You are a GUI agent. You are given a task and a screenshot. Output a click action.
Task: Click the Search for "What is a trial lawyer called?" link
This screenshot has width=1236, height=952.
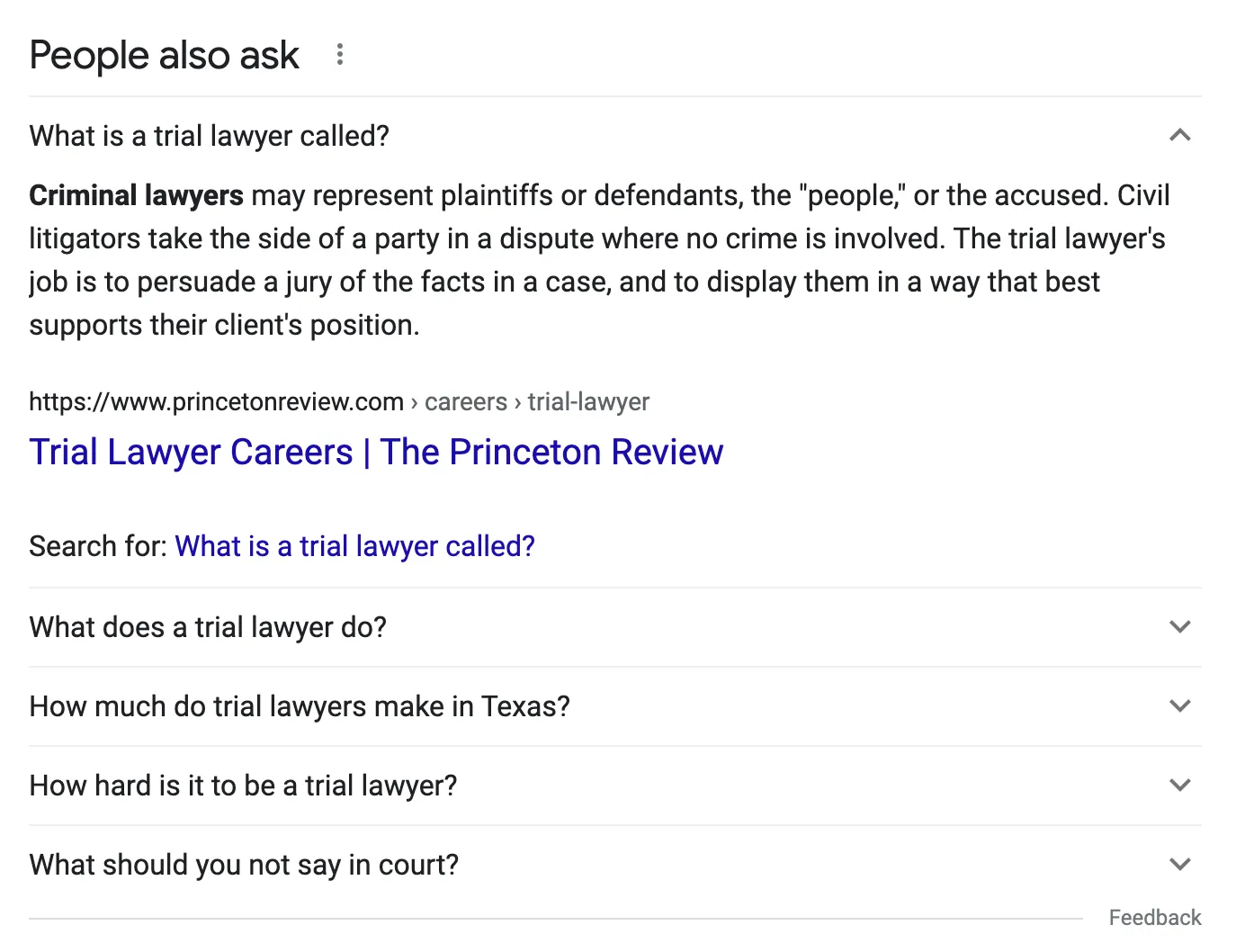click(x=354, y=546)
